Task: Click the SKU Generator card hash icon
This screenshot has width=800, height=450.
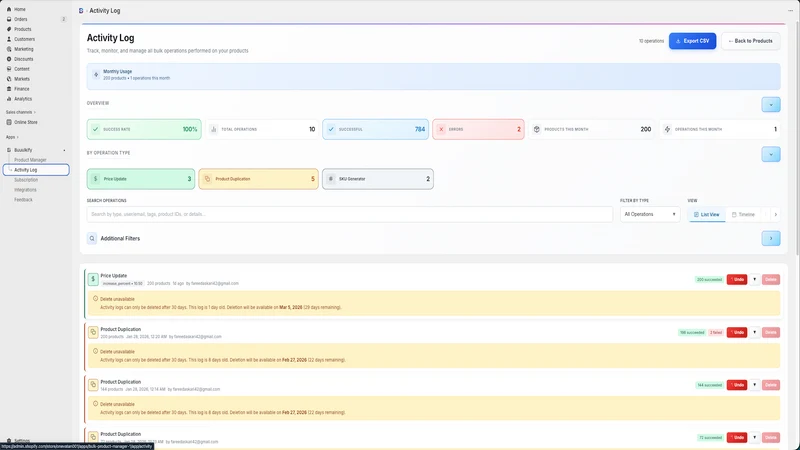Action: (331, 179)
